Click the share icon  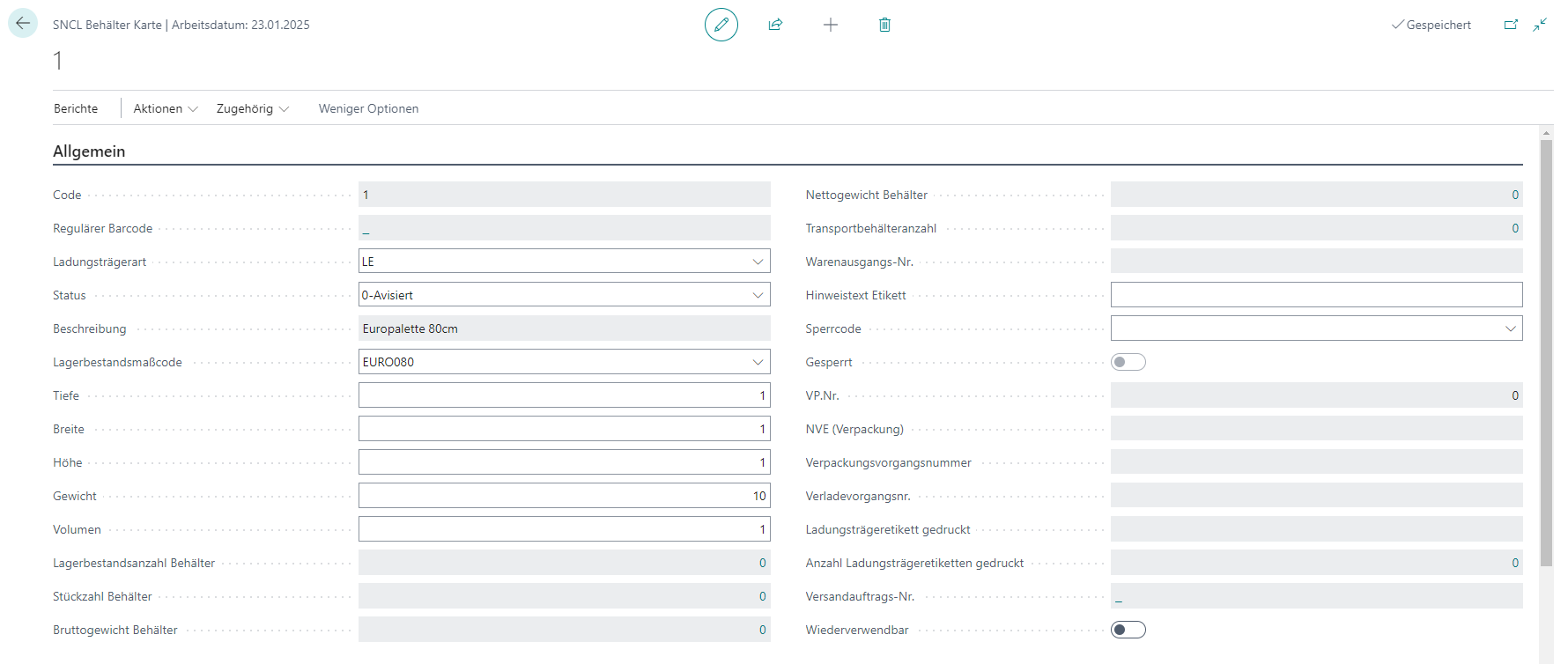click(x=775, y=25)
